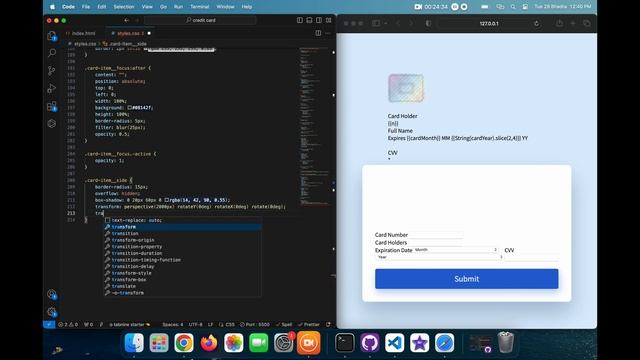This screenshot has height=360, width=640.
Task: Open the Source Control view
Action: (x=52, y=70)
